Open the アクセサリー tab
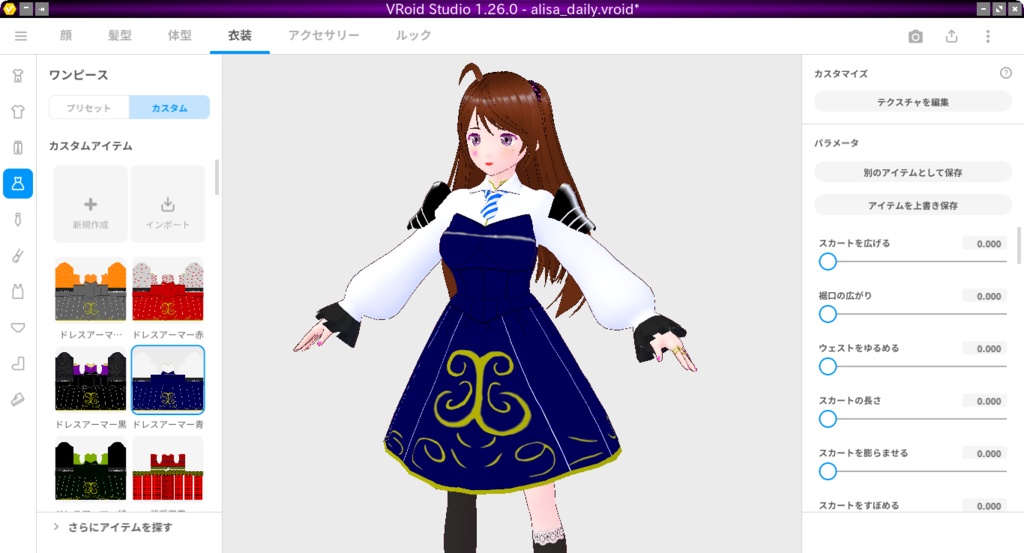1024x553 pixels. click(x=324, y=35)
